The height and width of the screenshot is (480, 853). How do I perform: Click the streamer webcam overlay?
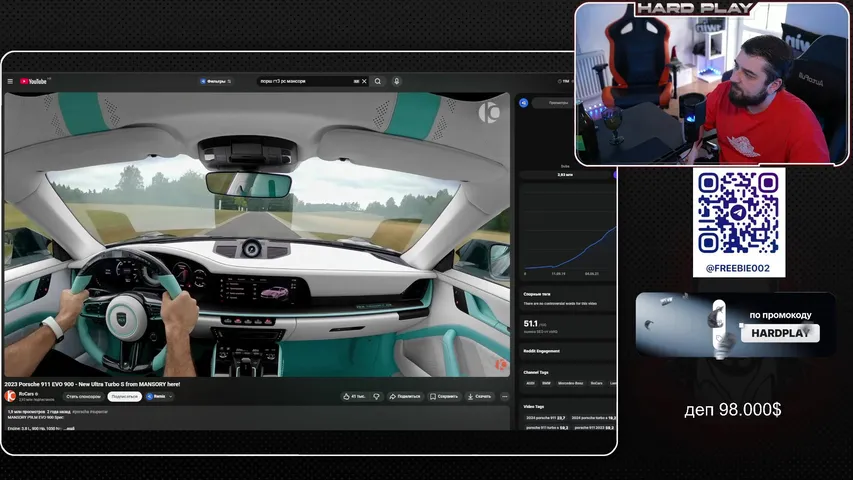(712, 84)
